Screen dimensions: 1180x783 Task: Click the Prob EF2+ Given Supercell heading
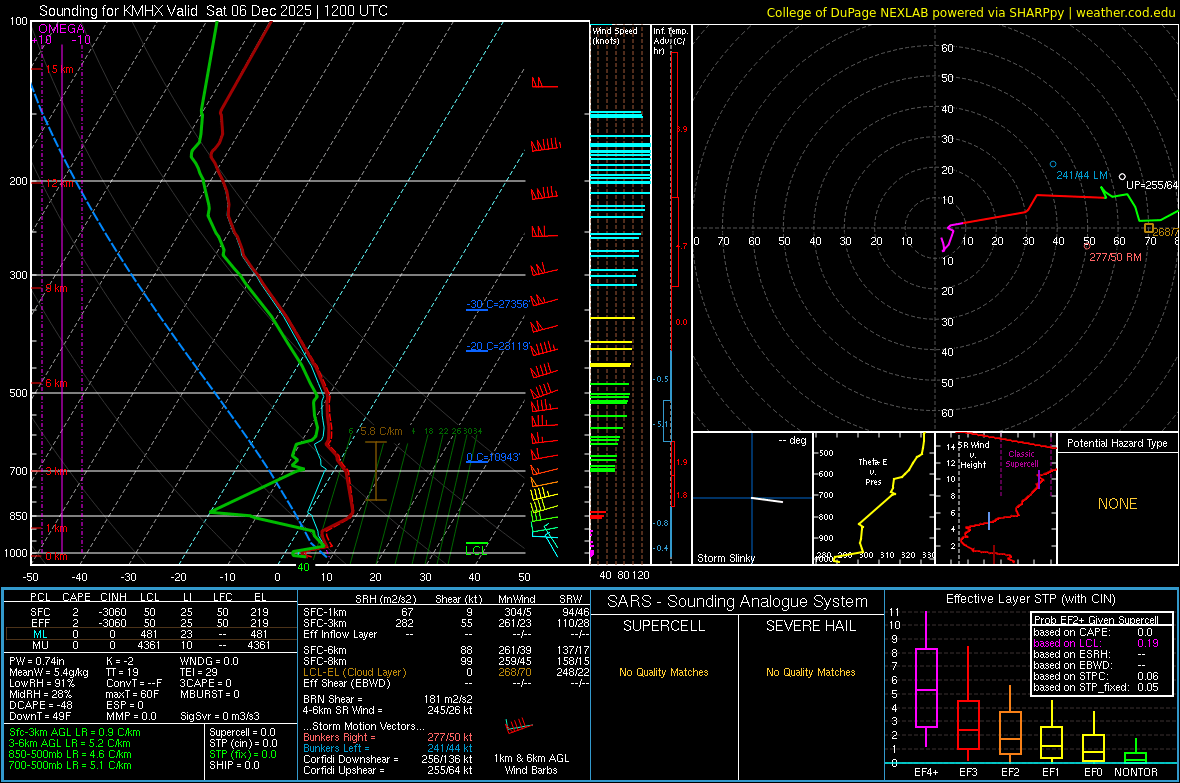pos(1096,620)
